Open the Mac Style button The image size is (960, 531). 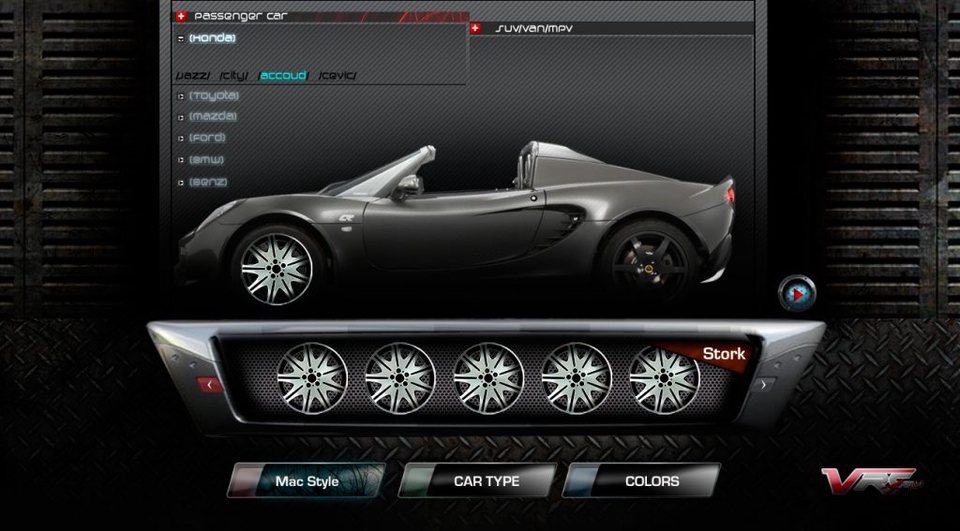[x=306, y=481]
